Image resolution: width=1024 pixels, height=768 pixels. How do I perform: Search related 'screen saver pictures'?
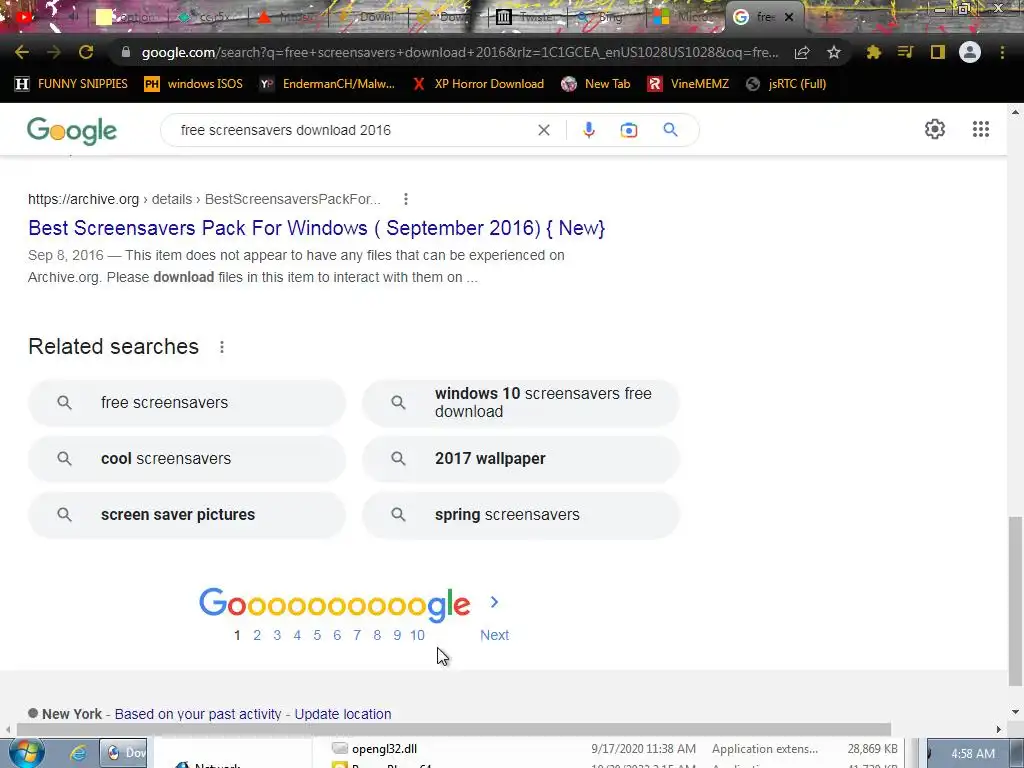tap(187, 515)
